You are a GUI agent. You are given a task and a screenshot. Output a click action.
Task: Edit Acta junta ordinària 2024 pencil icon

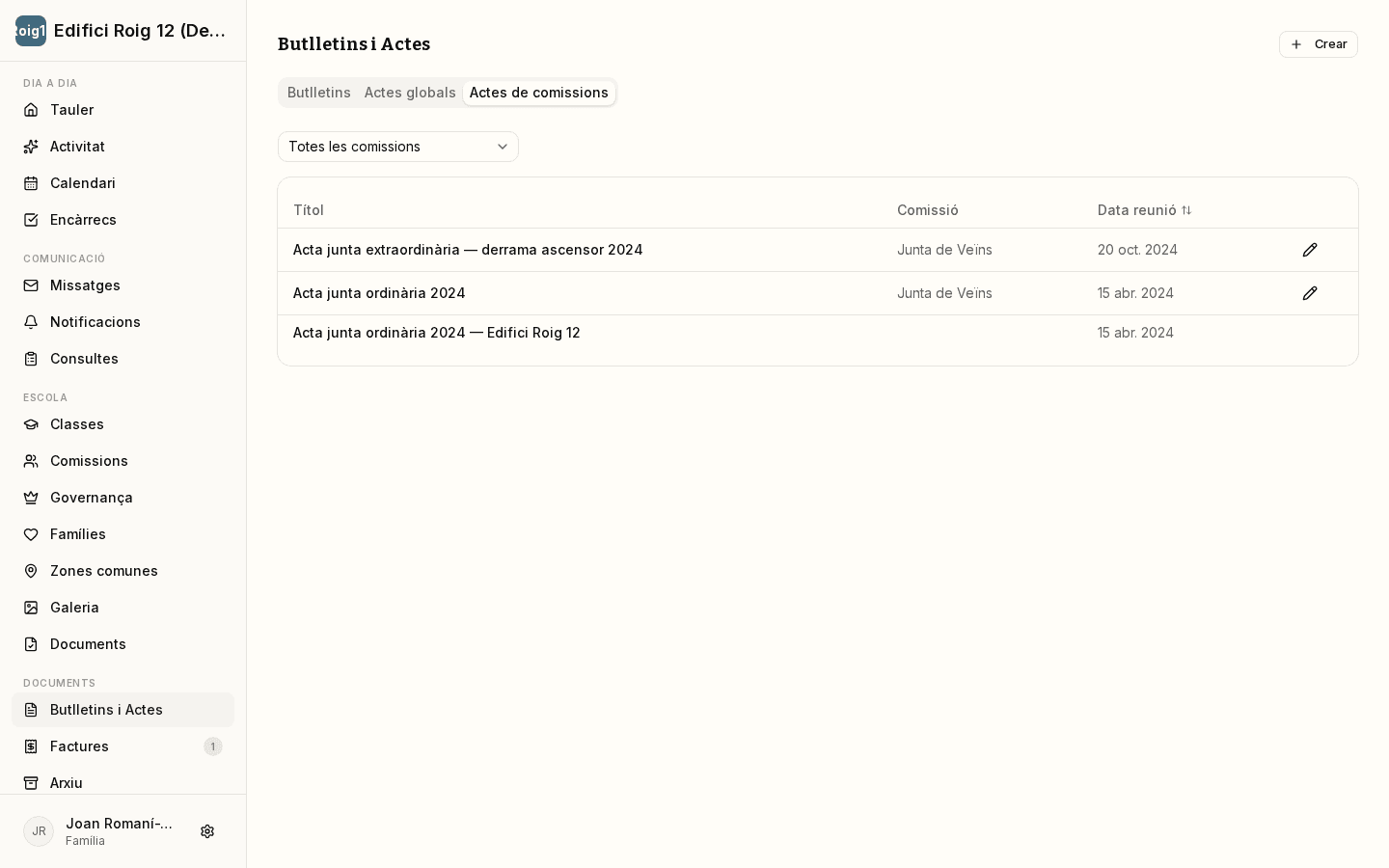coord(1310,293)
